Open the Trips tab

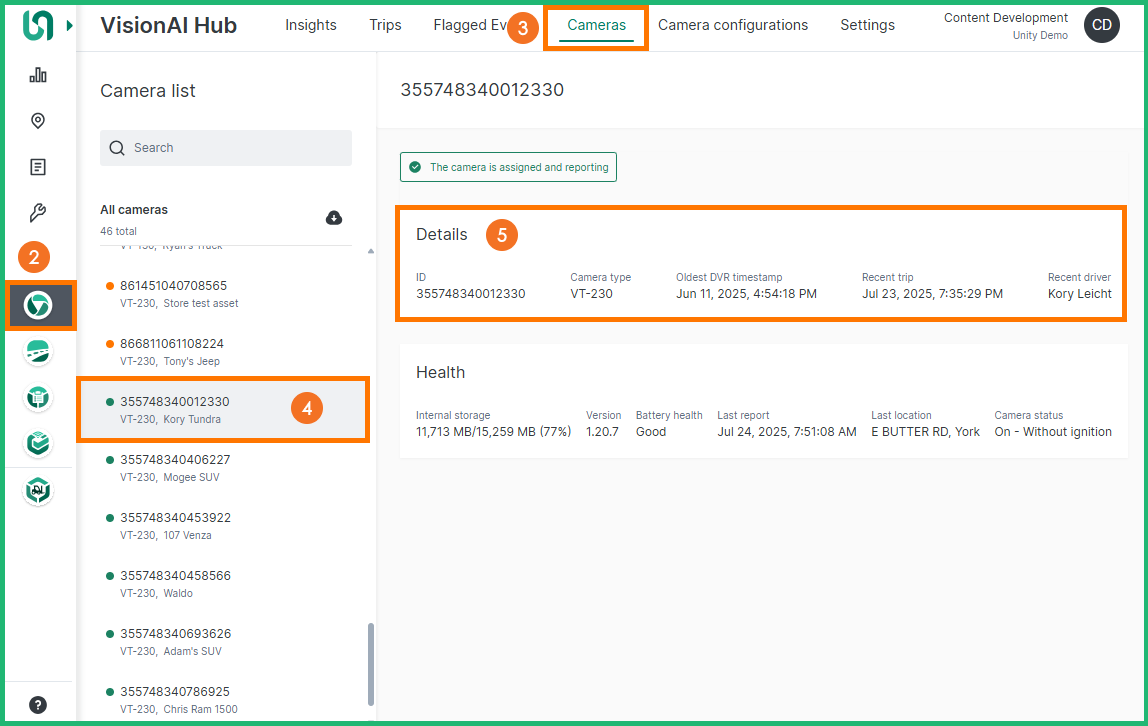(385, 25)
